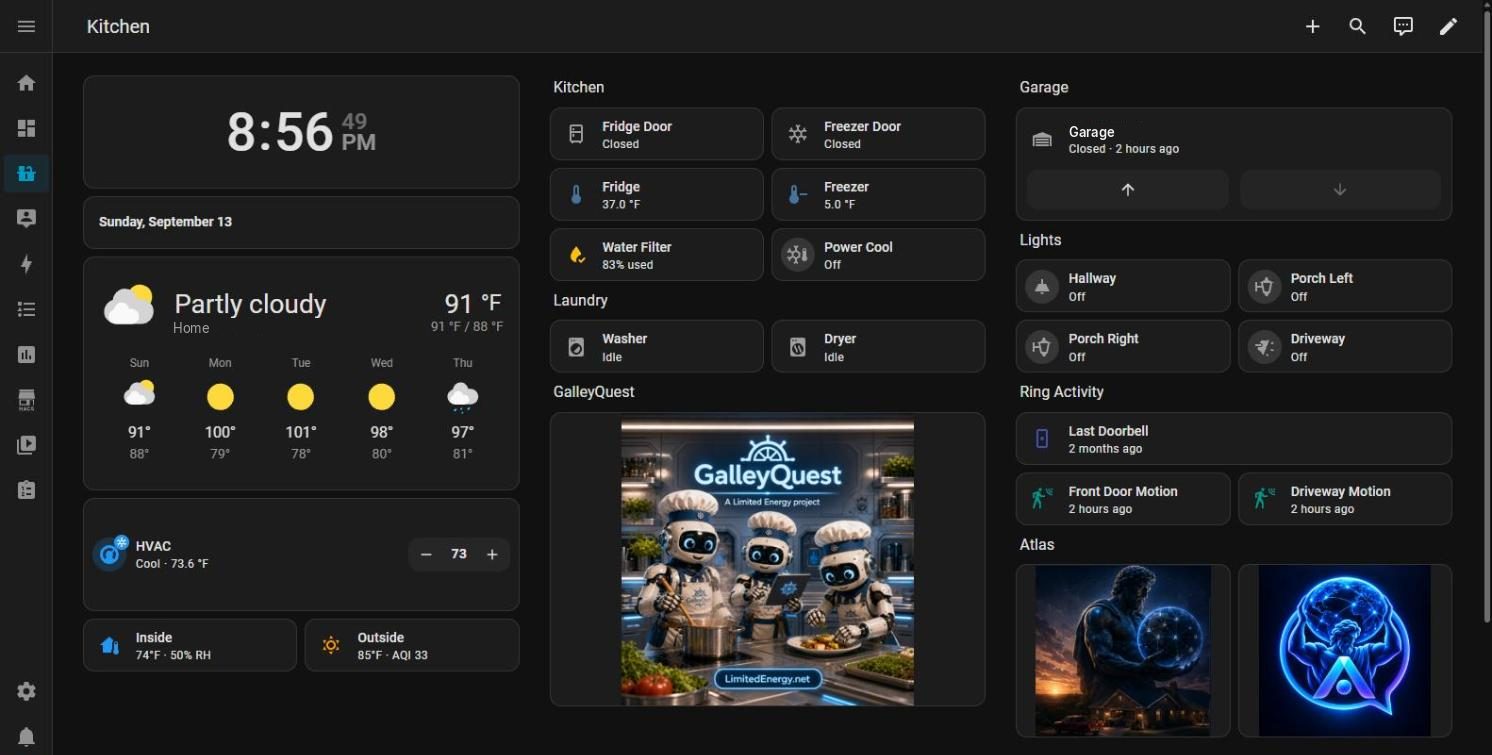Click the "Sunday, September 13" date text

pyautogui.click(x=165, y=222)
